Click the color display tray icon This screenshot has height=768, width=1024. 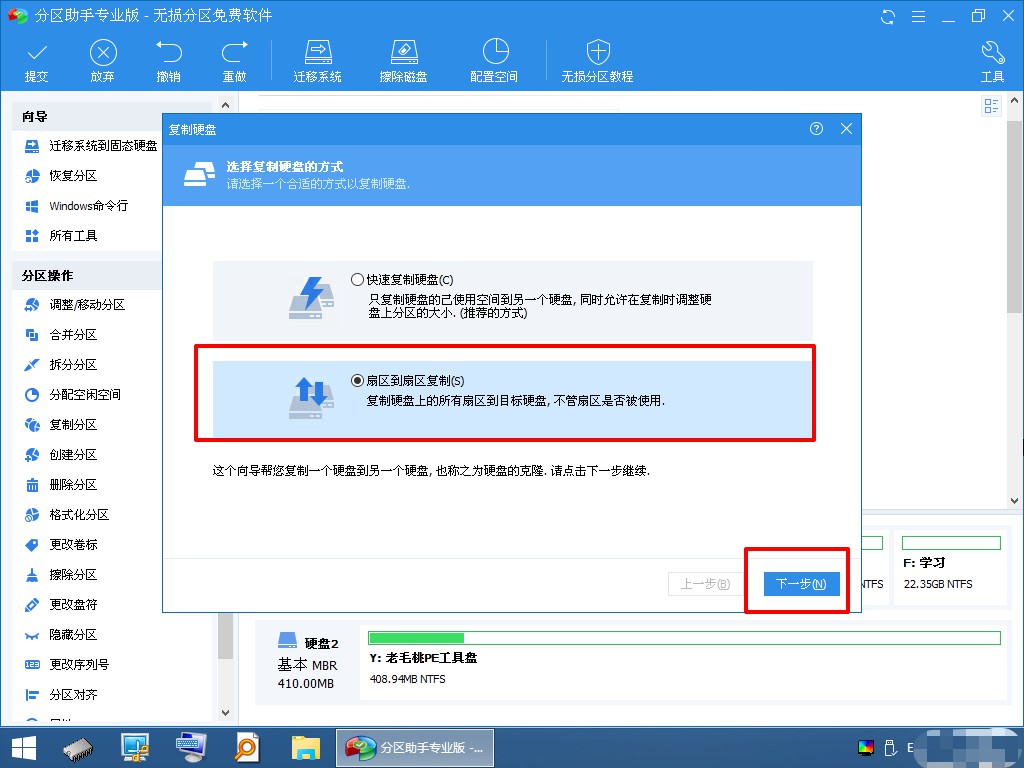click(866, 748)
